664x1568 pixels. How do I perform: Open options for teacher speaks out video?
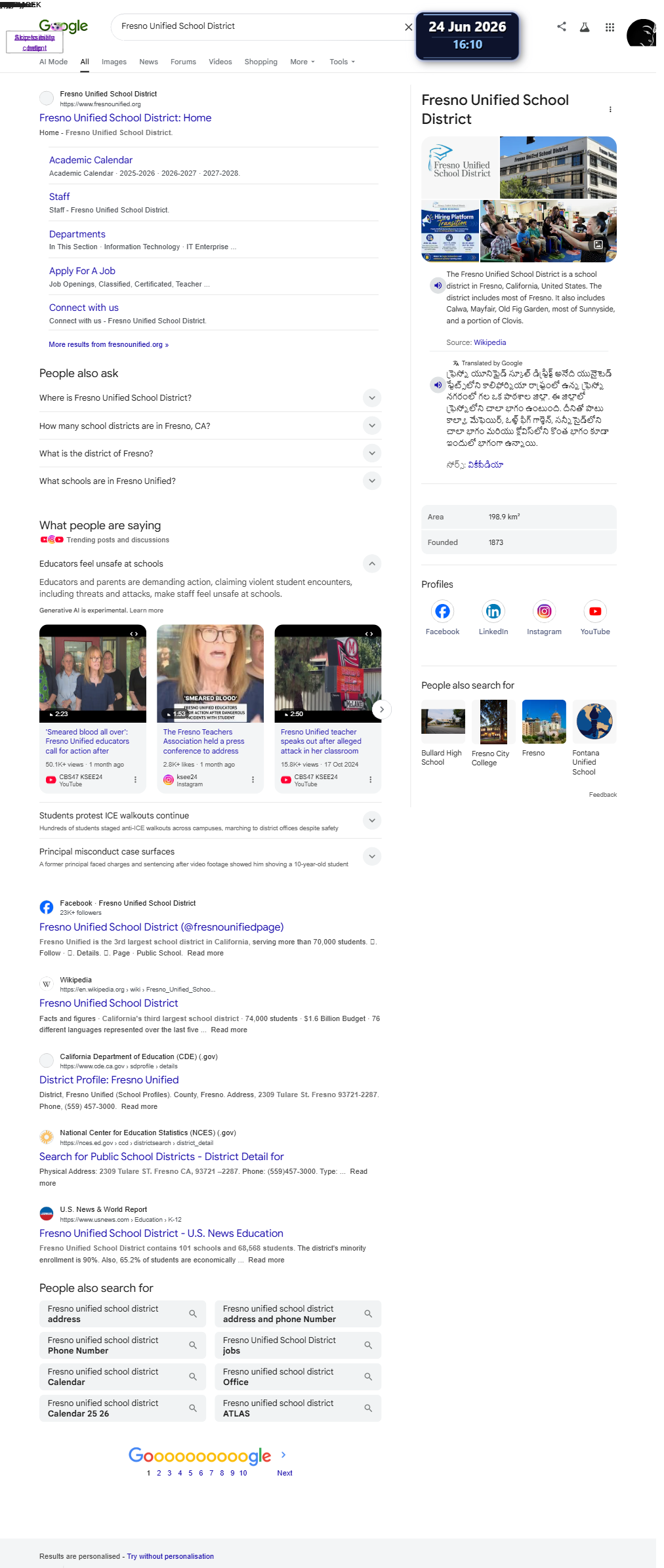pos(370,780)
